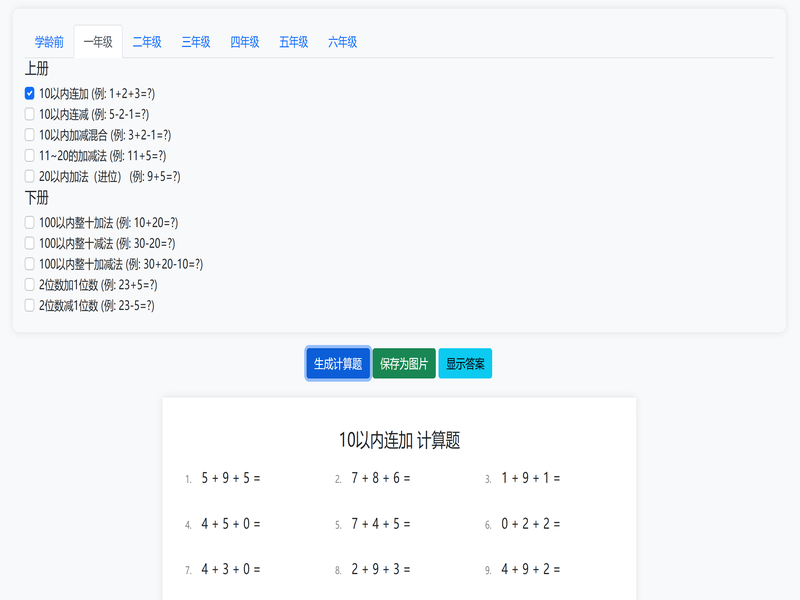Click problem 7: 4 + 3 + 0 =
This screenshot has height=600, width=800.
(231, 569)
